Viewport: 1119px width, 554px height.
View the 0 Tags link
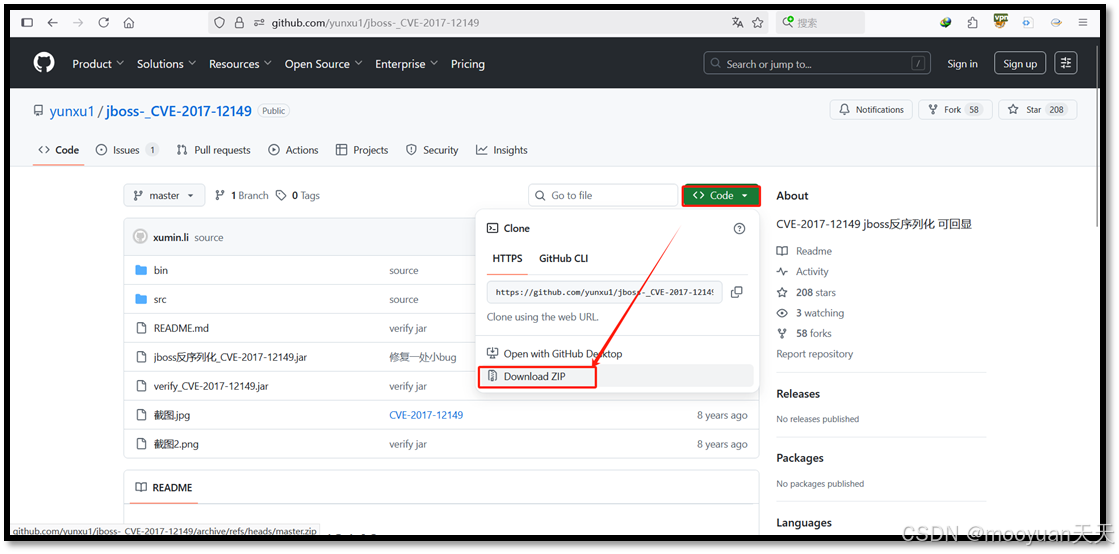tap(298, 196)
